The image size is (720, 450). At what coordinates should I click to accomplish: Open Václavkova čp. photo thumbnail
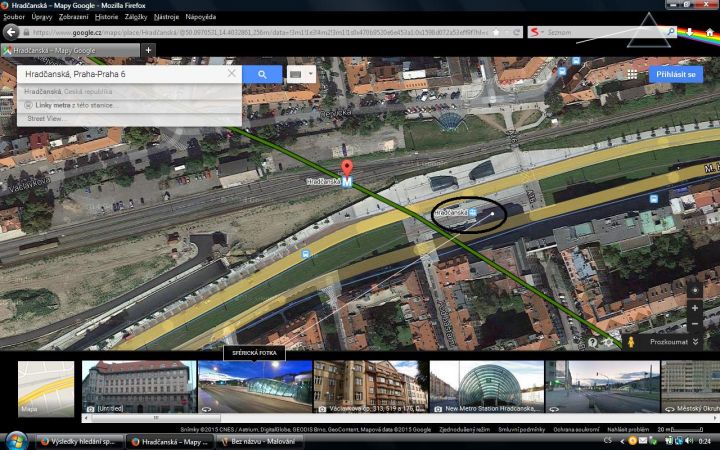coord(371,387)
